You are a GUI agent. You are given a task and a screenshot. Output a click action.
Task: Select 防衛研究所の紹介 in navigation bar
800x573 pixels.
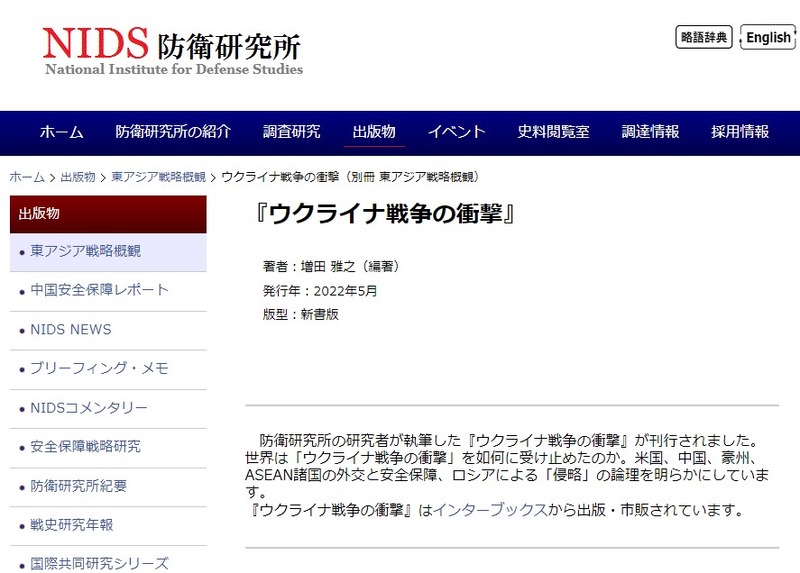(x=173, y=132)
